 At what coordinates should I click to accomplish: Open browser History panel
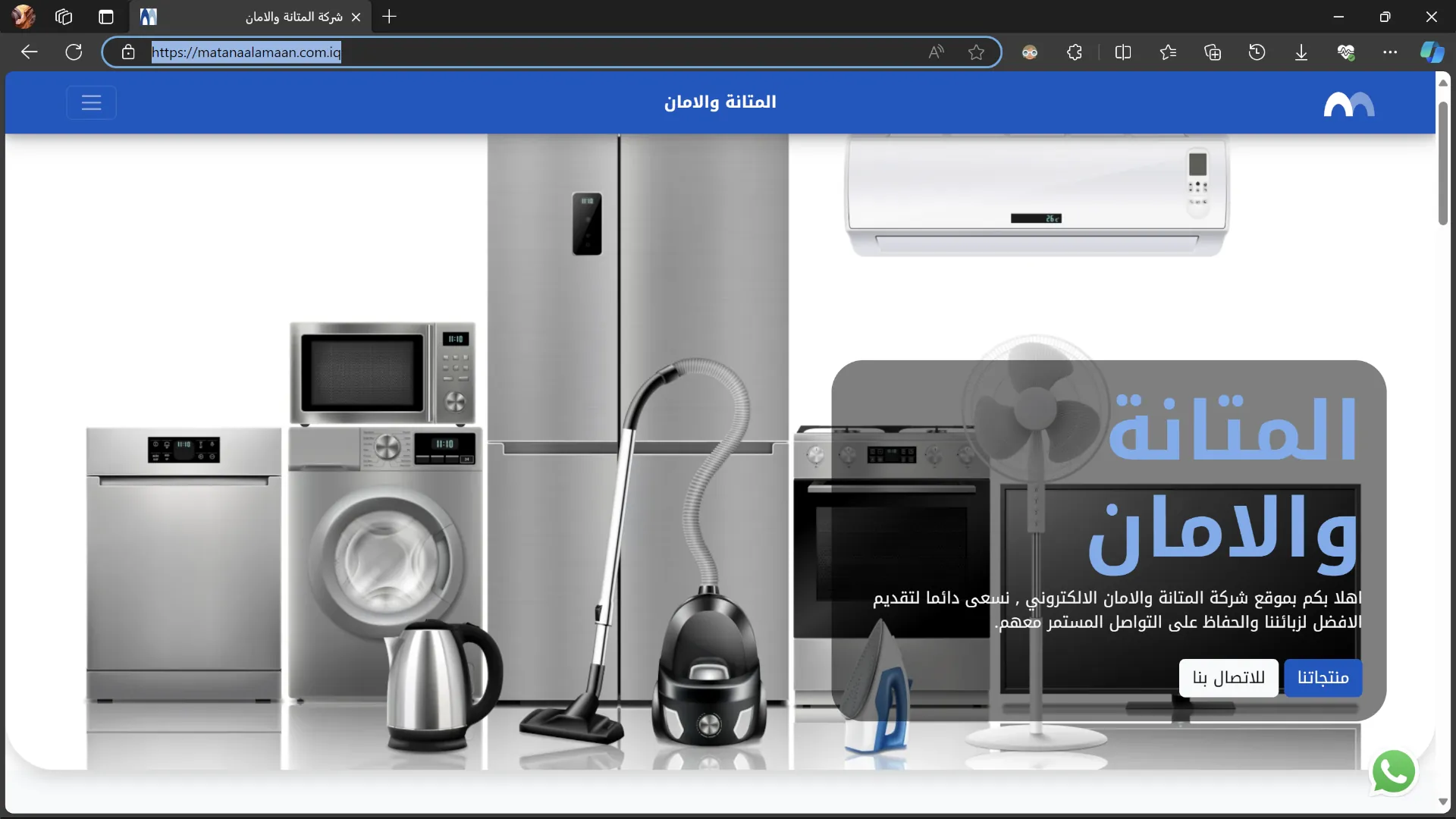[1257, 52]
